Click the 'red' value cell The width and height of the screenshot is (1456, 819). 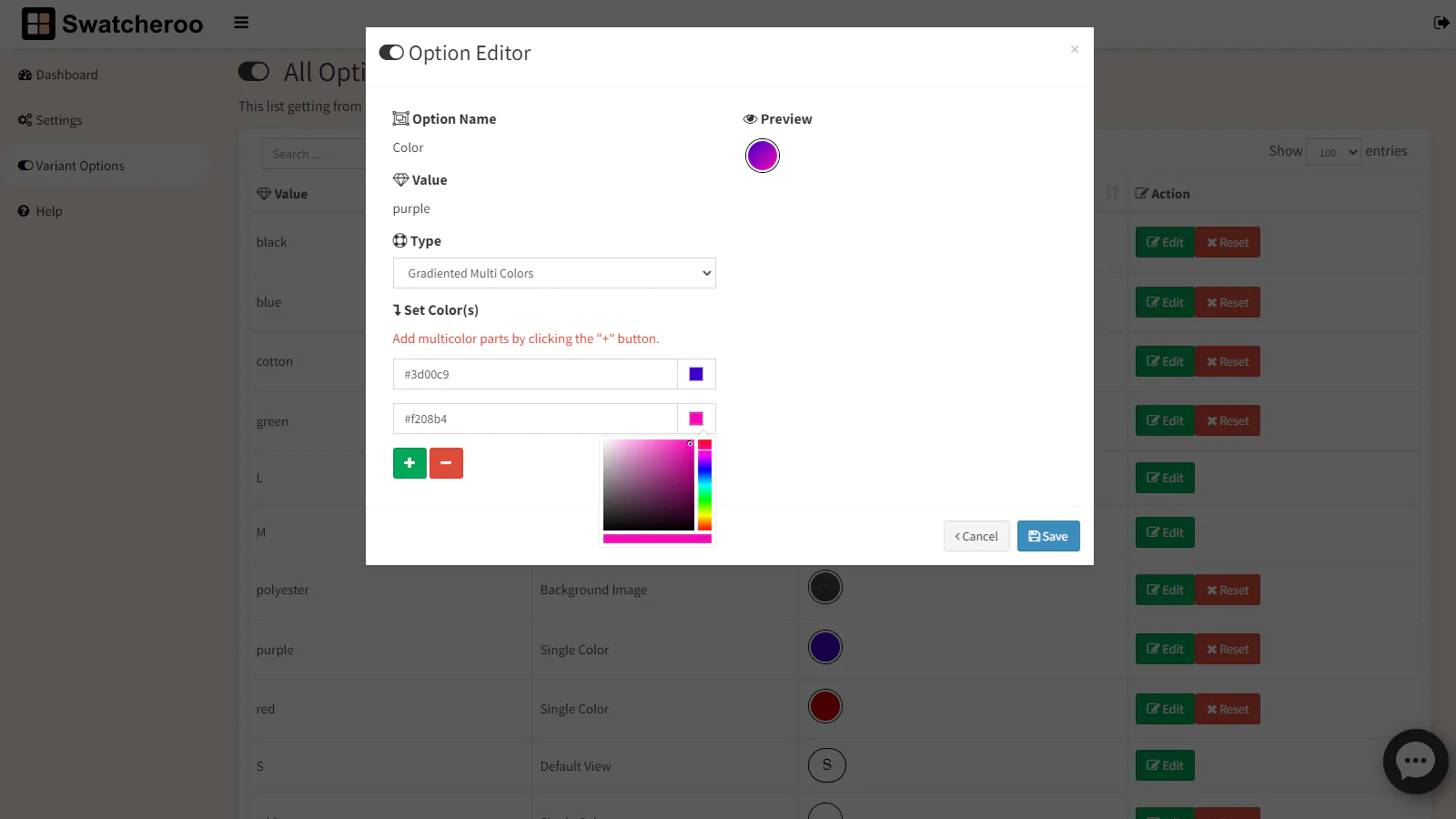(x=266, y=709)
